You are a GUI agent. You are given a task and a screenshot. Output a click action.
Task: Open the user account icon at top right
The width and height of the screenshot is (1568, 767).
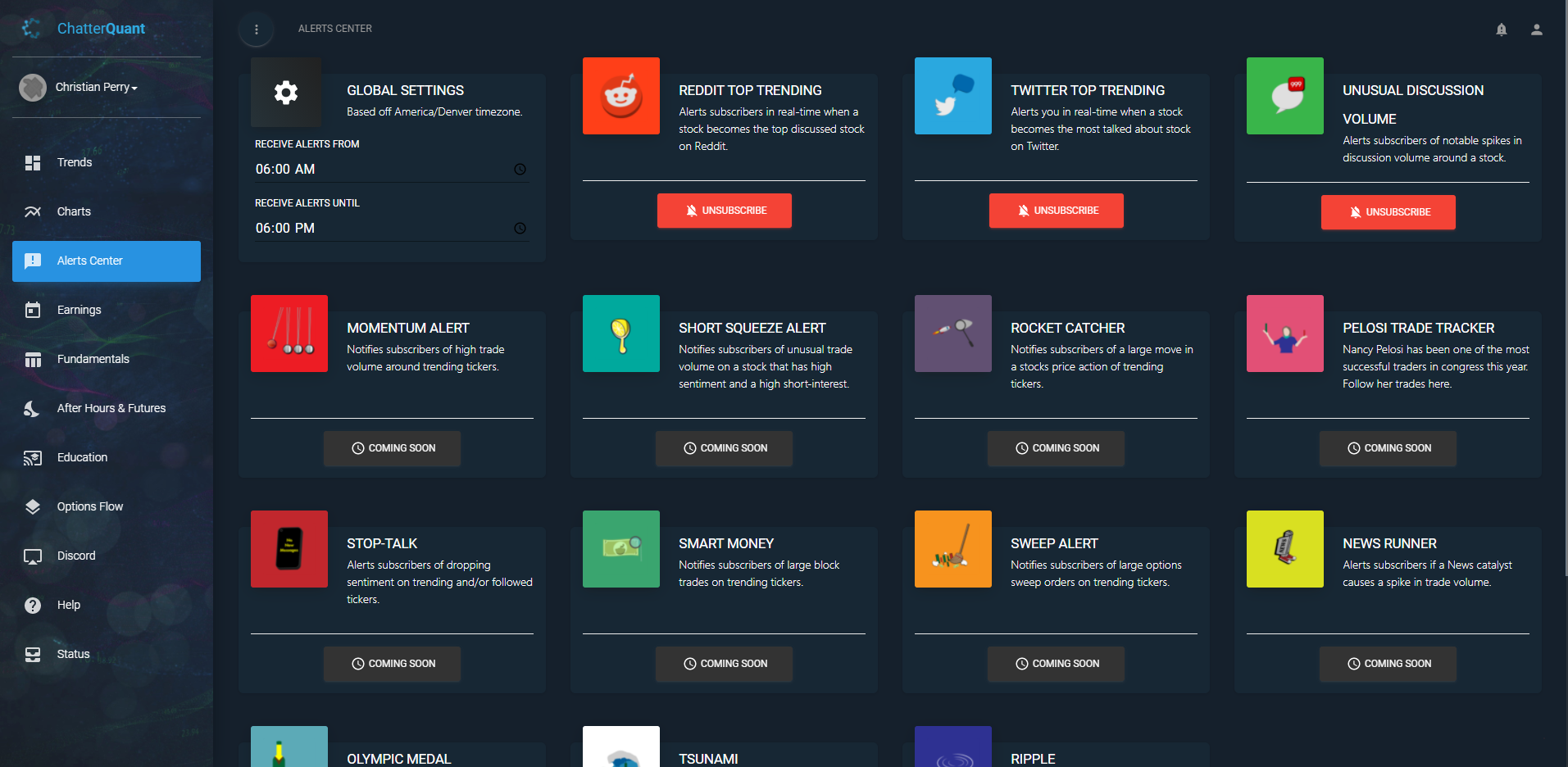click(x=1537, y=29)
